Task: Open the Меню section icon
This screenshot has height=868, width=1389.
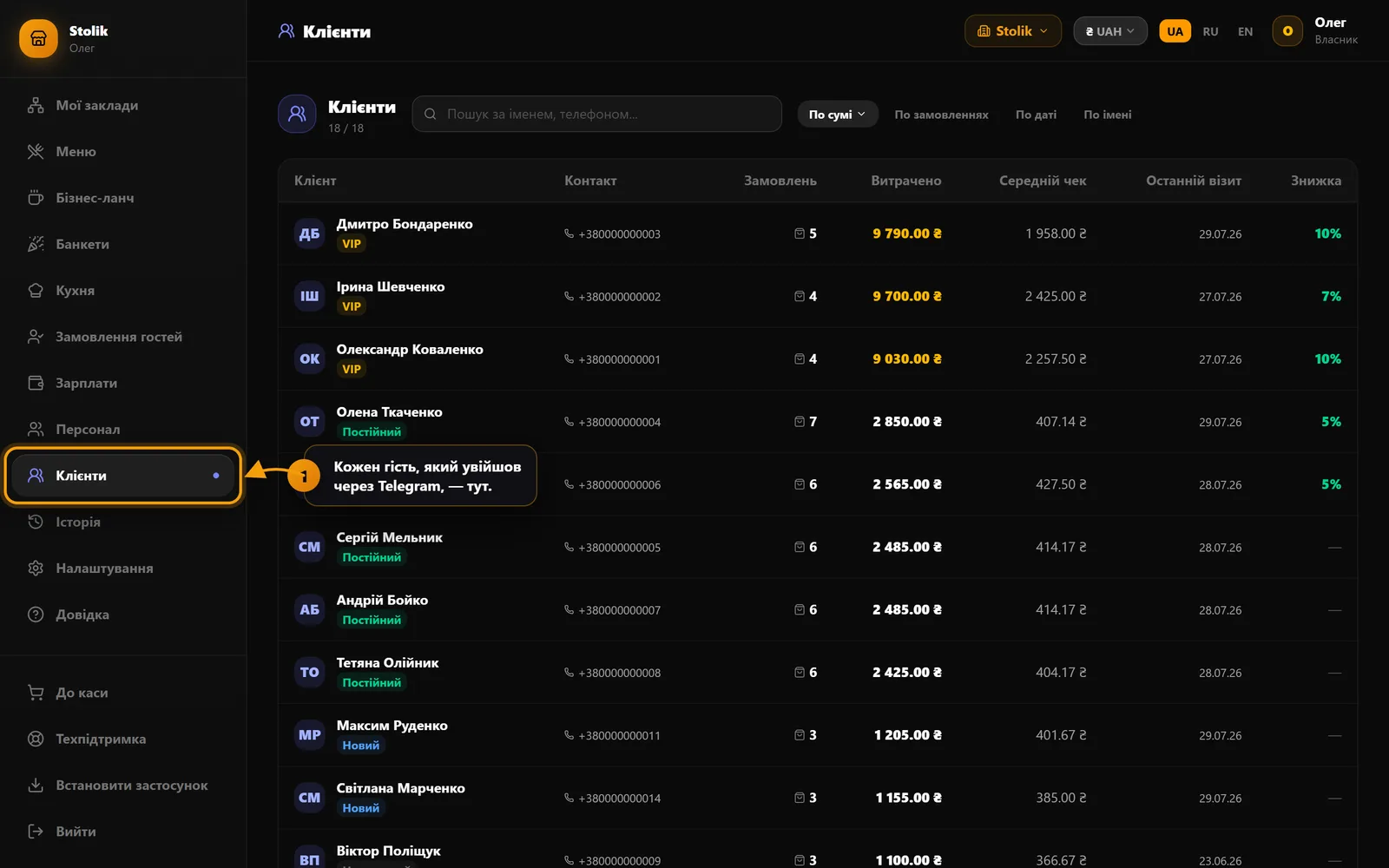Action: [x=36, y=152]
